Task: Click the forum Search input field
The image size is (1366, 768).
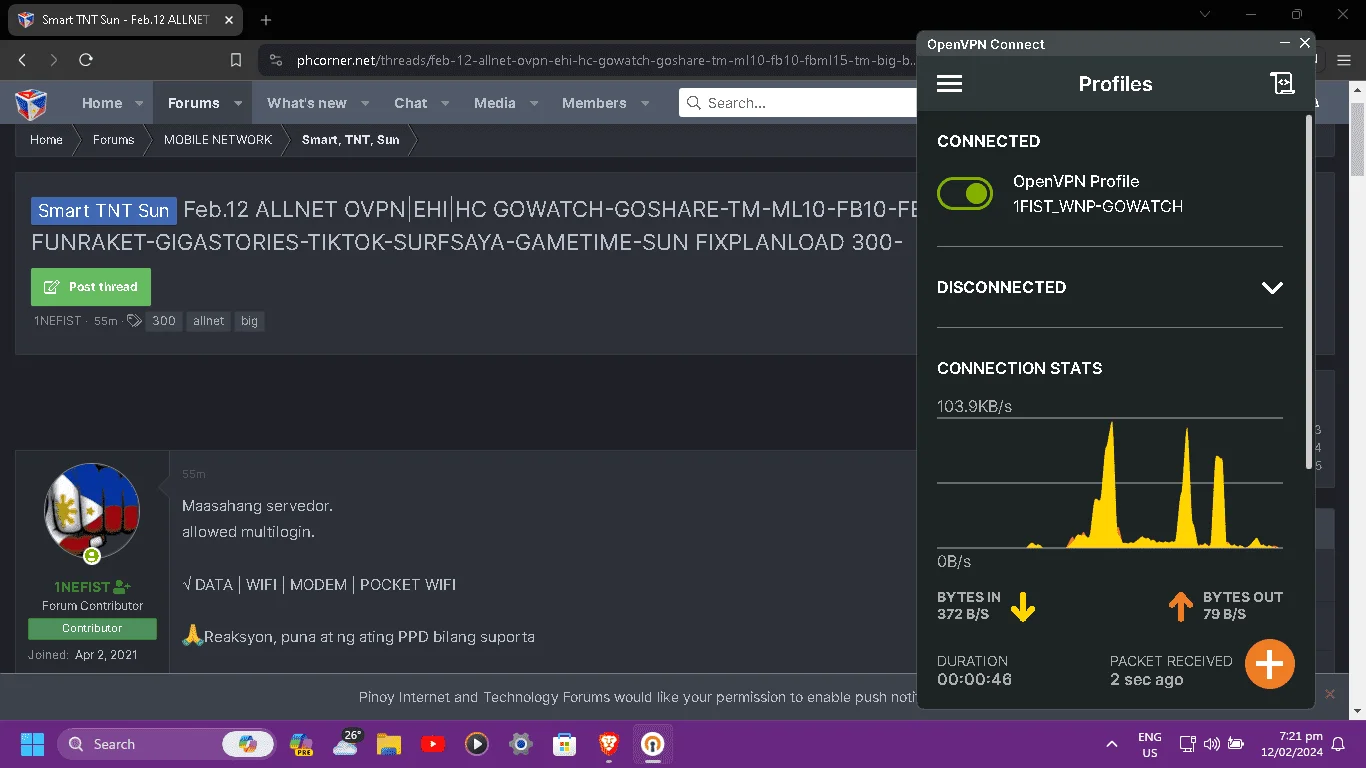Action: (798, 103)
